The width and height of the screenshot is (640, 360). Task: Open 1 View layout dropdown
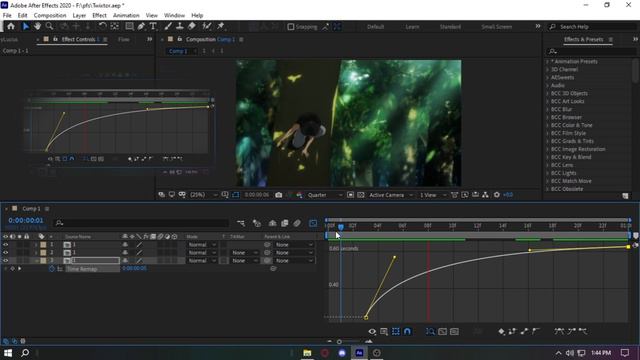point(433,195)
